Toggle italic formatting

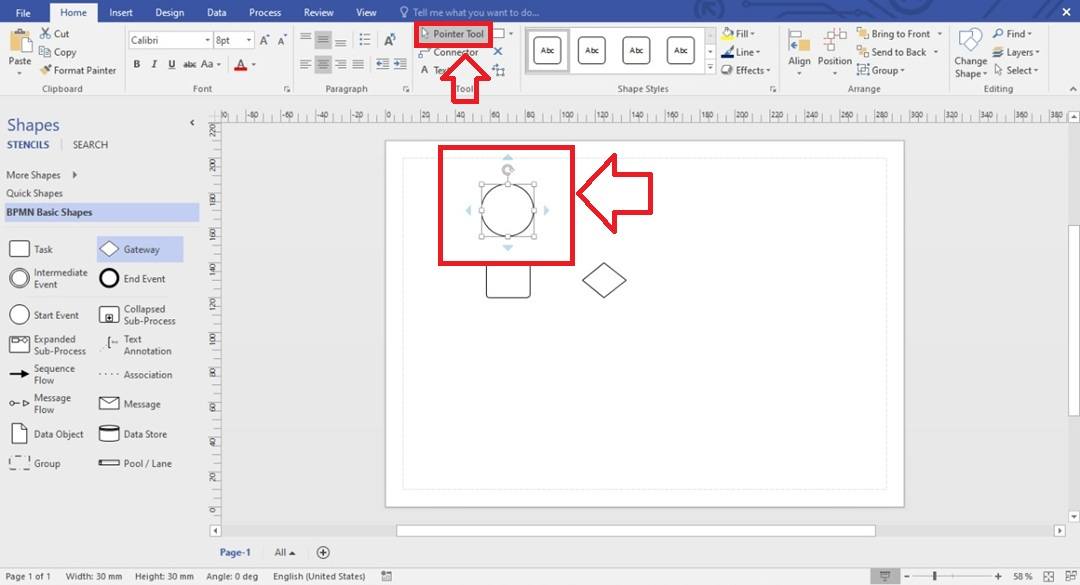(152, 63)
